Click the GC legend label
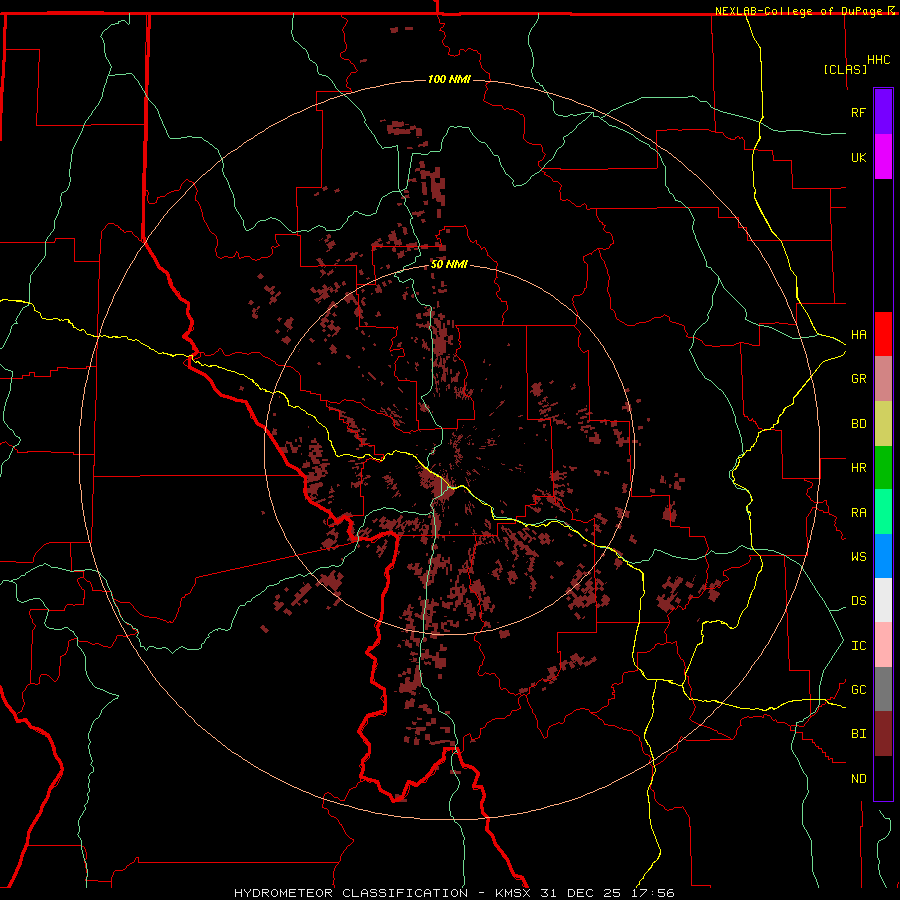This screenshot has width=900, height=900. tap(858, 689)
